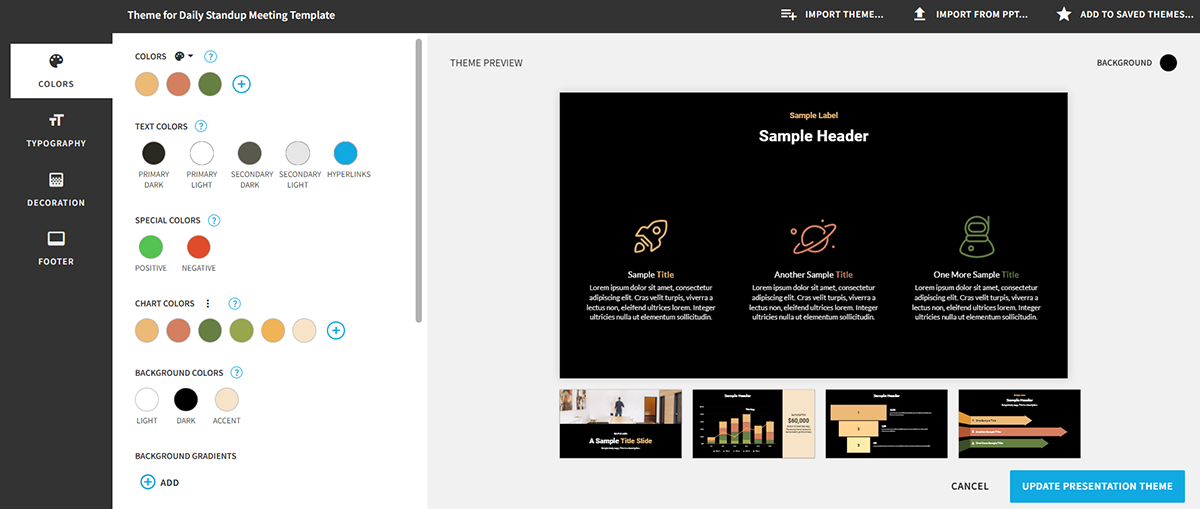Open the Colors tab palette icon

click(56, 61)
